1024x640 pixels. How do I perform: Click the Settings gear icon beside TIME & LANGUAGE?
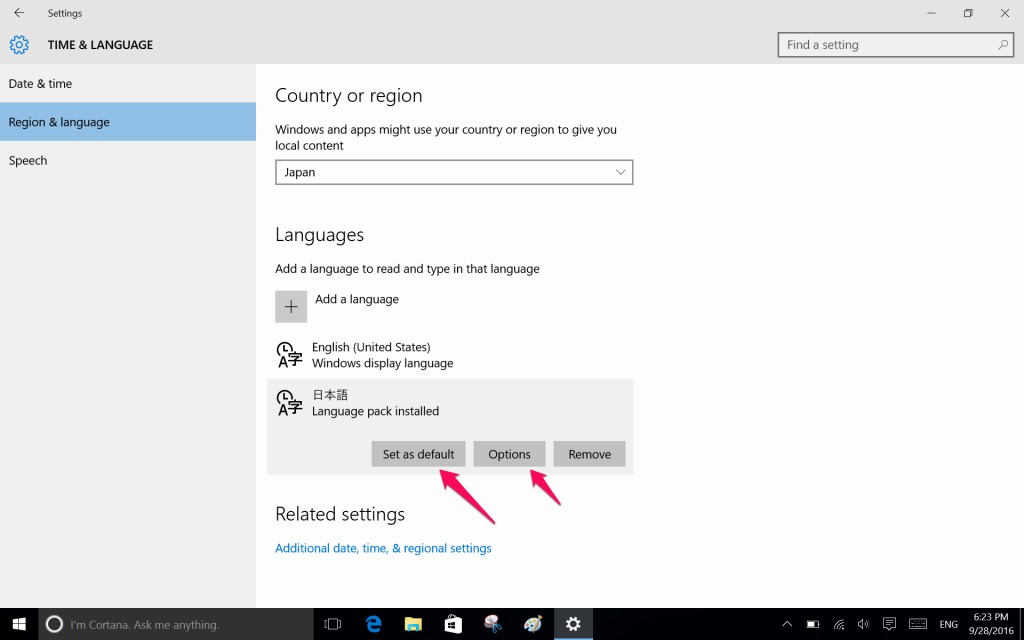[19, 44]
